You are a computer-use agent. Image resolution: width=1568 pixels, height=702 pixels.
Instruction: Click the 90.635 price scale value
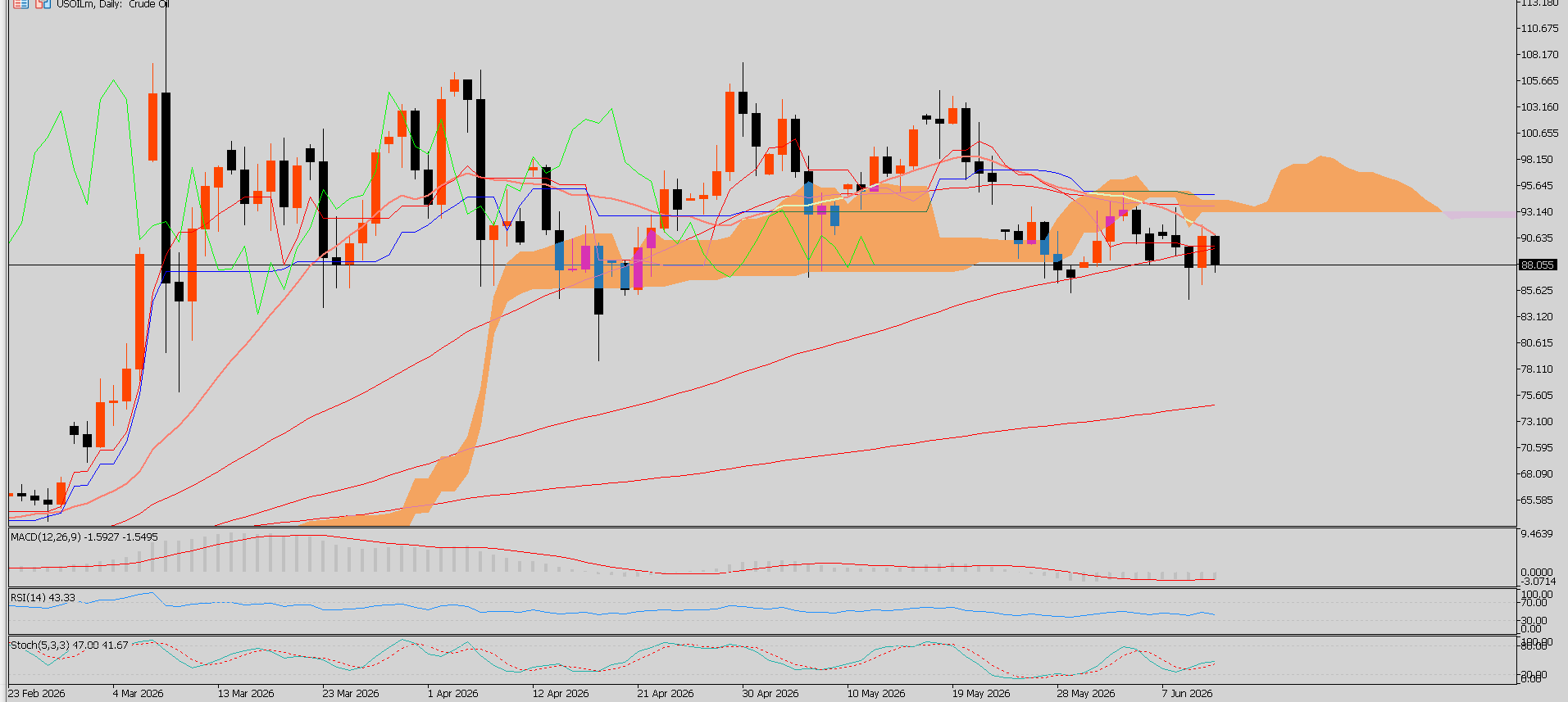(1537, 238)
